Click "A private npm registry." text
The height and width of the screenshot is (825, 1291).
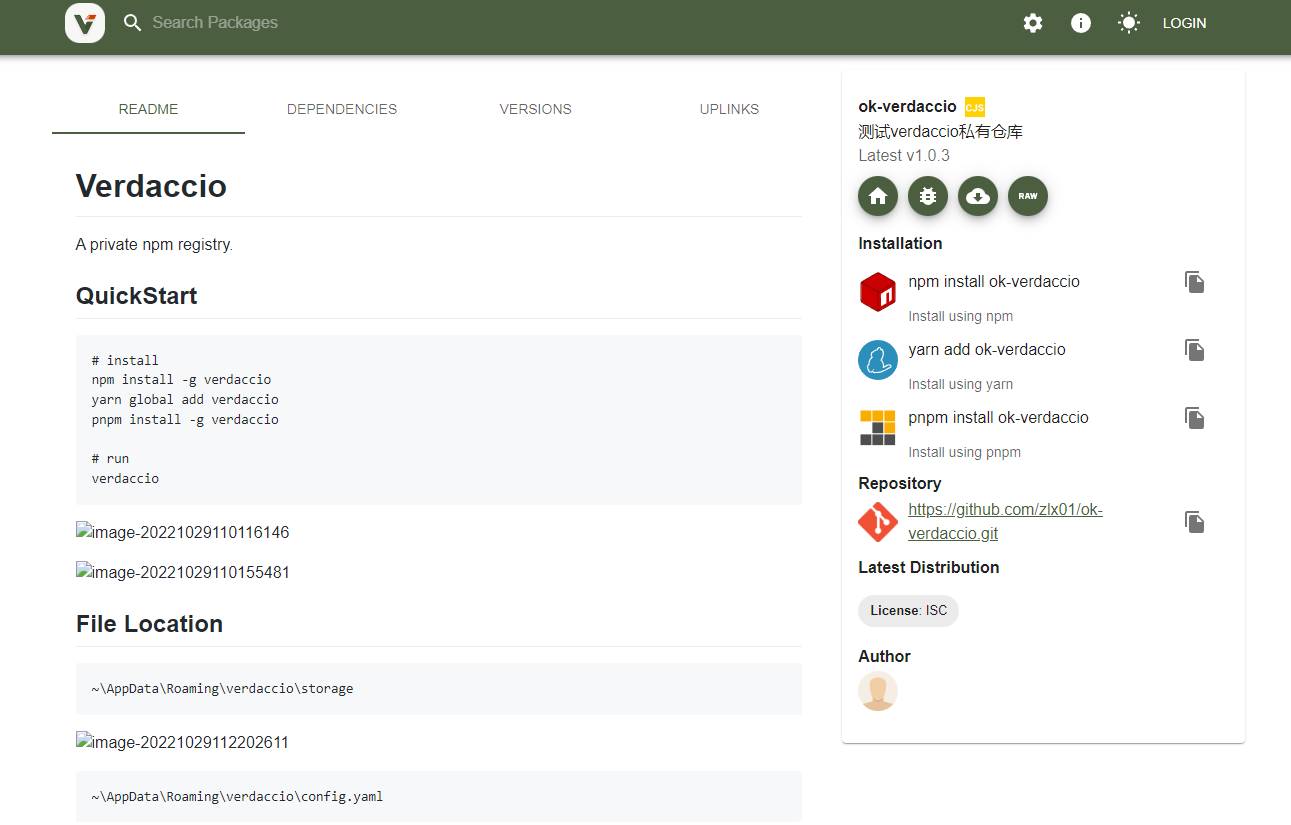tap(154, 245)
